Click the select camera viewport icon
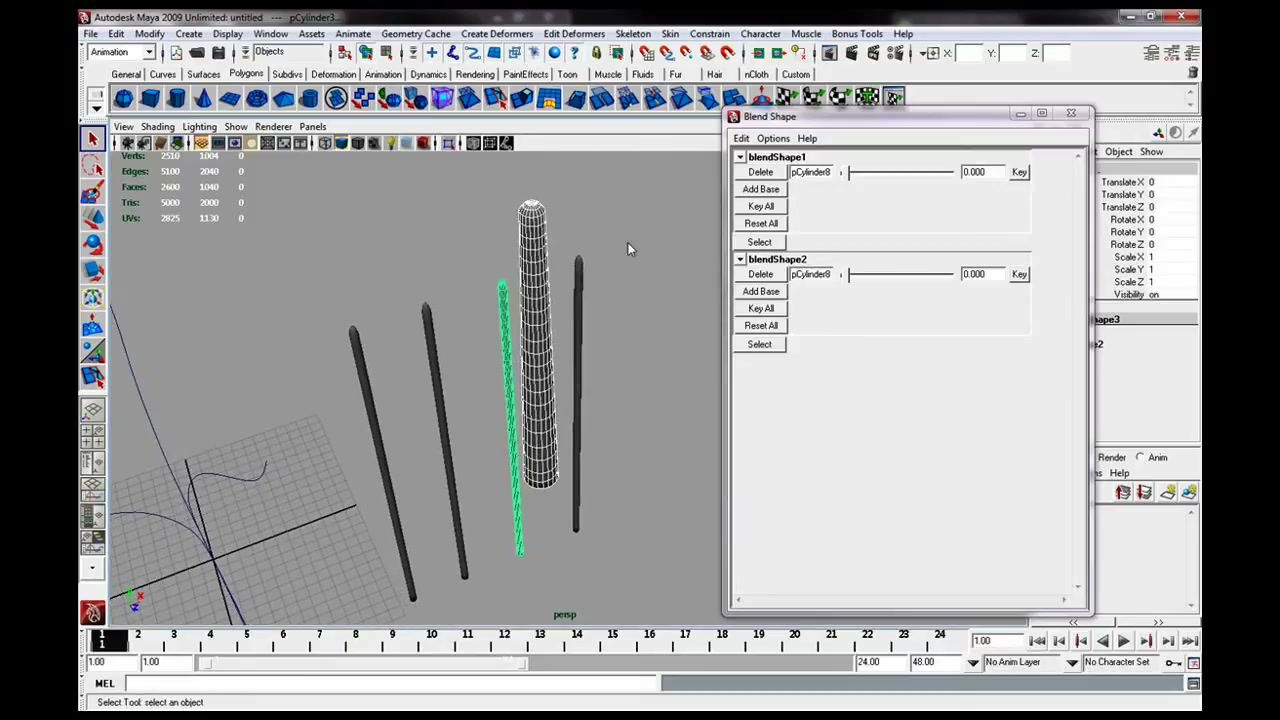This screenshot has height=720, width=1280. click(x=128, y=143)
